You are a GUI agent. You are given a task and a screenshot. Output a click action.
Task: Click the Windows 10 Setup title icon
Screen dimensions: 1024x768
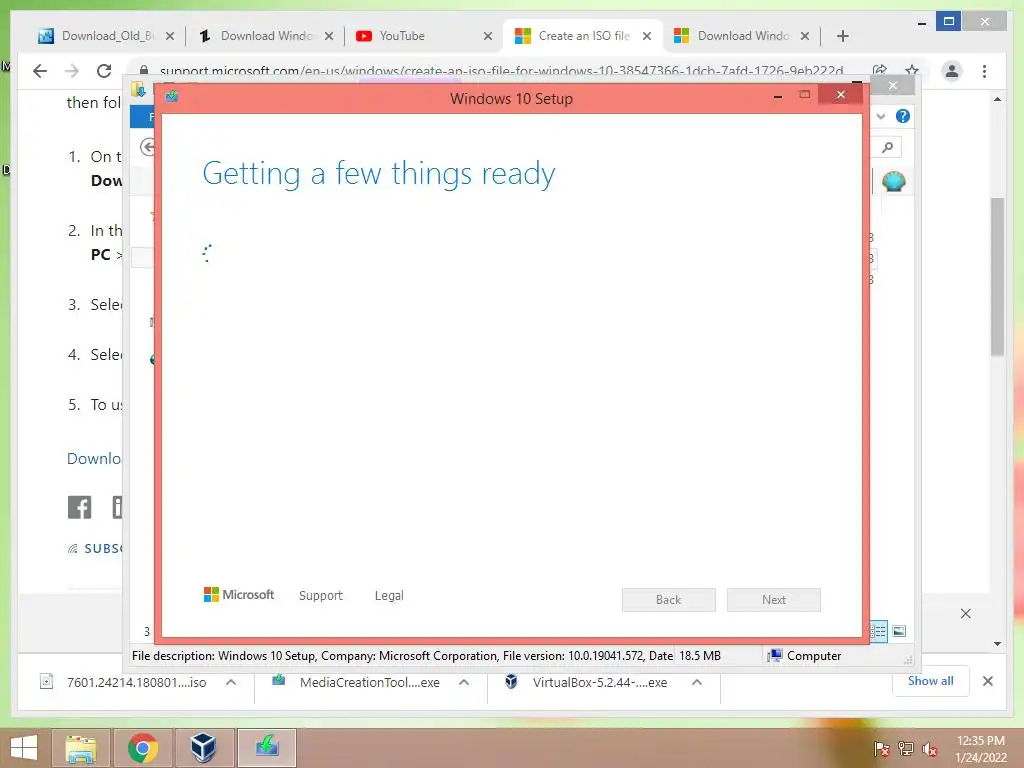172,97
